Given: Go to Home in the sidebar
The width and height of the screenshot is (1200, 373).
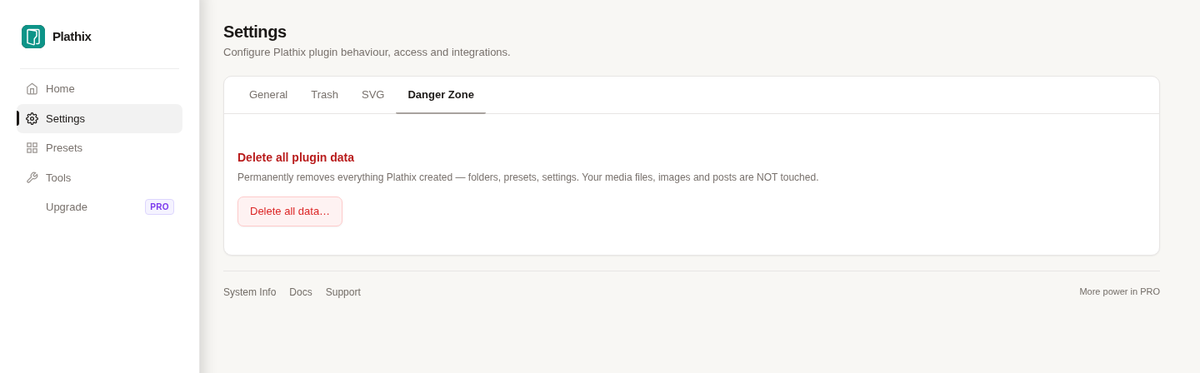Looking at the screenshot, I should (100, 89).
